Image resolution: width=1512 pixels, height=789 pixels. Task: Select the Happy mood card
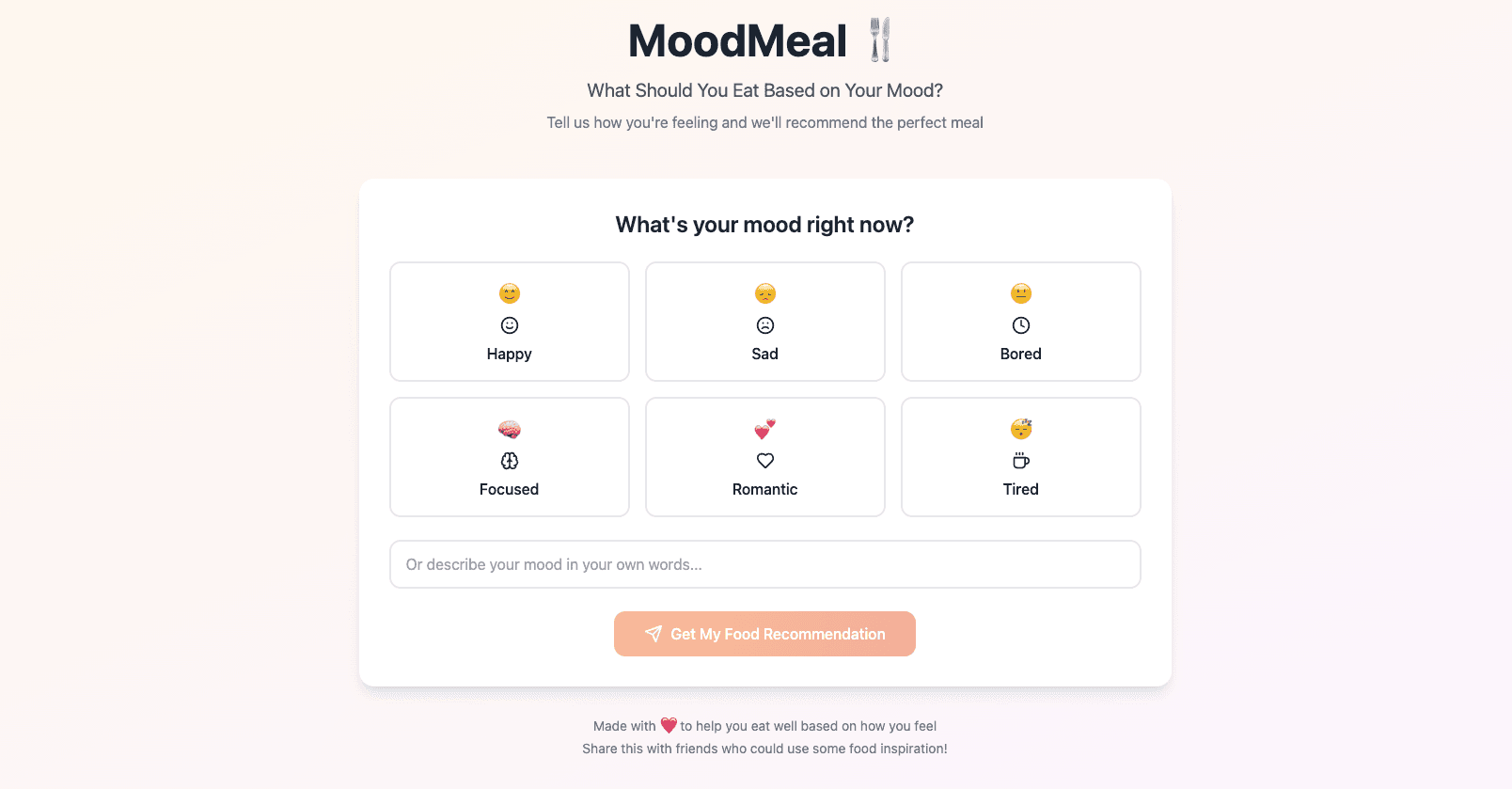(x=509, y=322)
